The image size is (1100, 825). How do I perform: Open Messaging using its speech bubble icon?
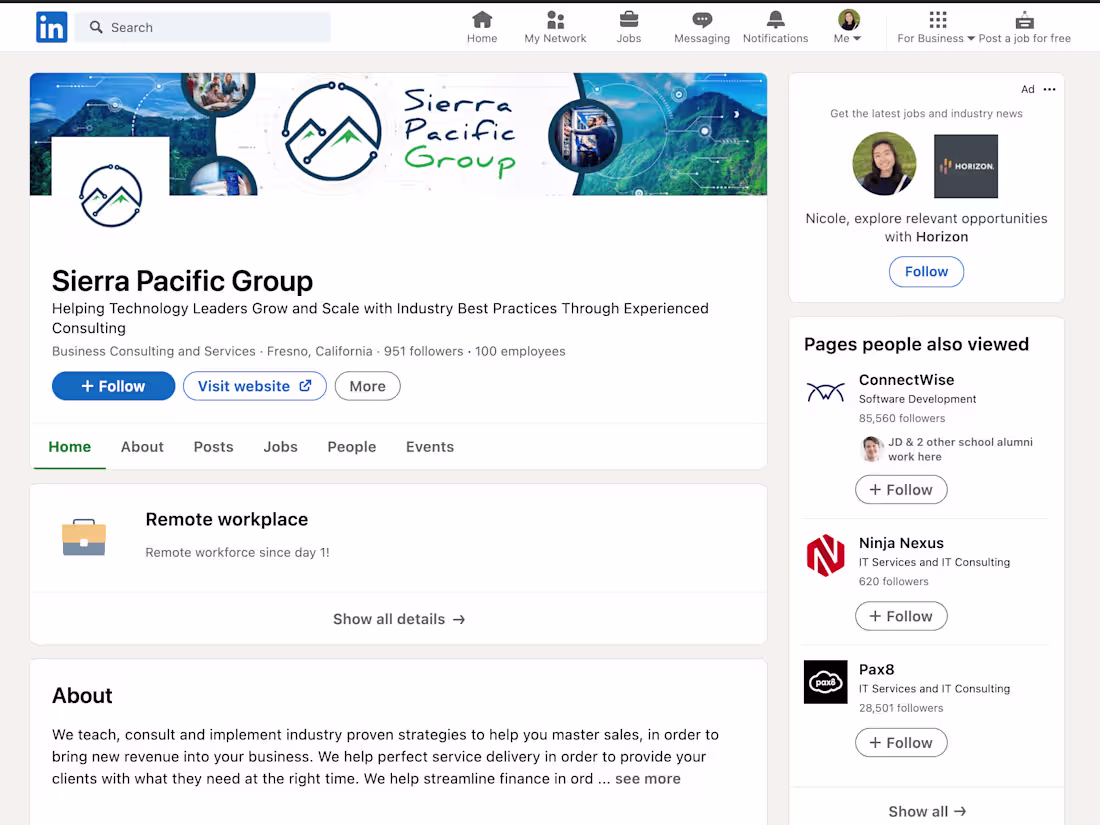(701, 20)
